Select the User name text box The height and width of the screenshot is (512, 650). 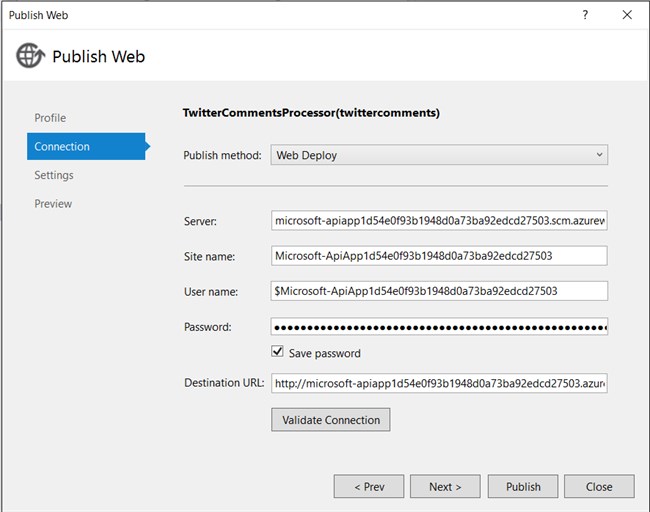[439, 291]
